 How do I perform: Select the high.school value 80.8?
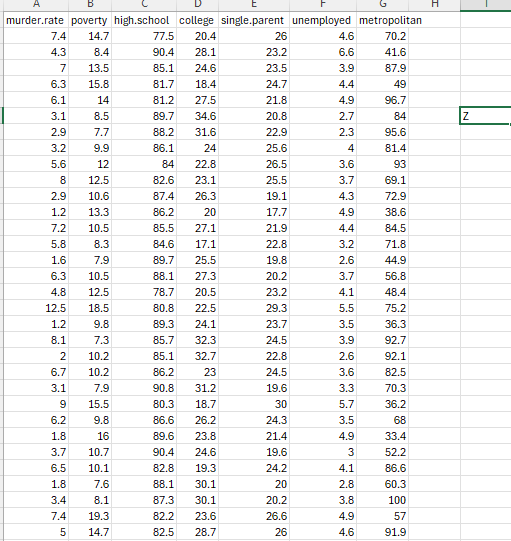coord(144,308)
